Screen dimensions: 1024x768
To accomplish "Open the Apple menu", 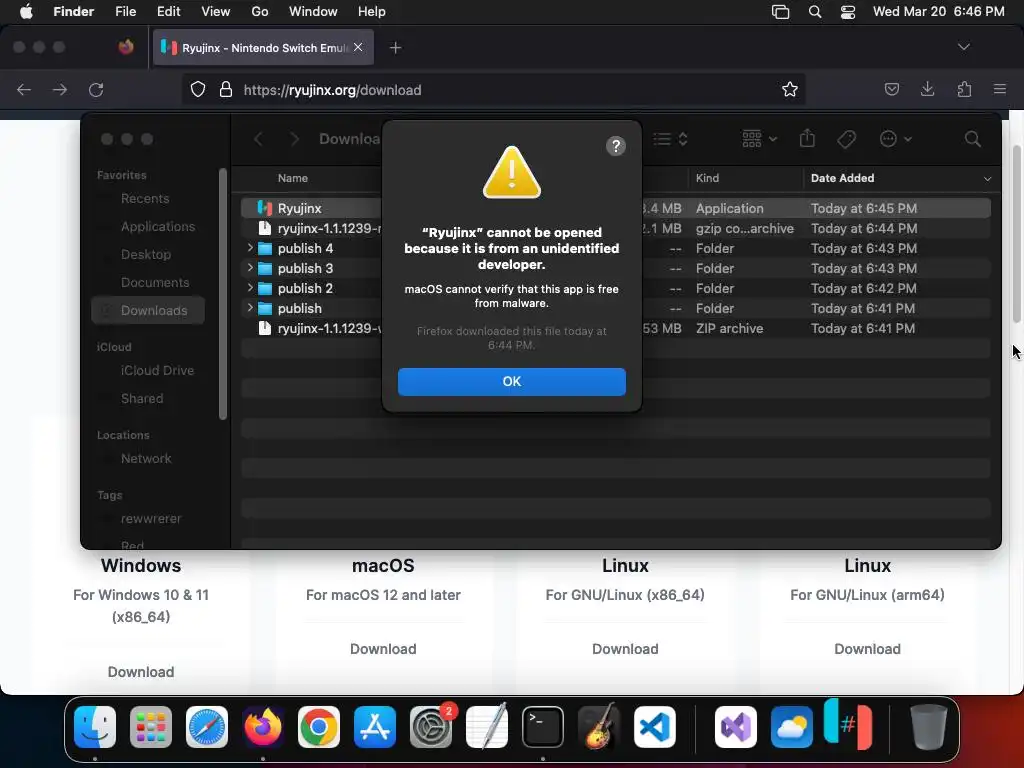I will click(26, 12).
